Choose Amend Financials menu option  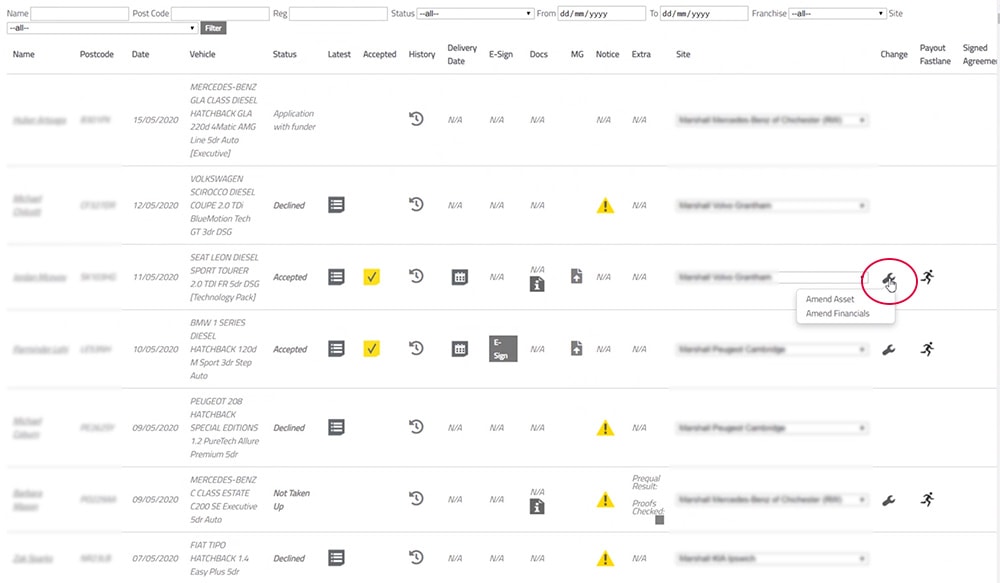(x=837, y=313)
